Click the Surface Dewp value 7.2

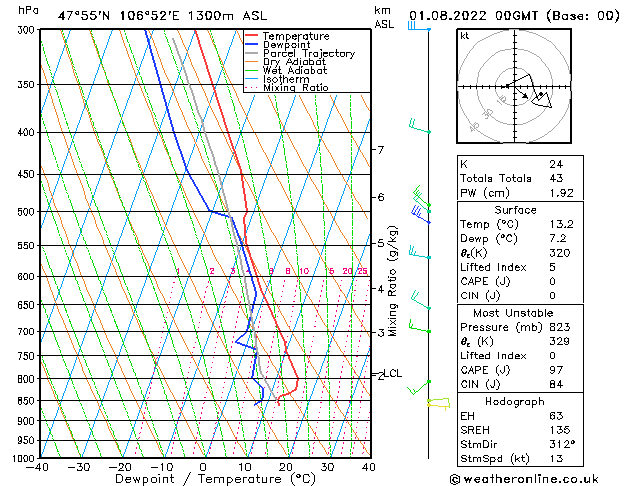[558, 239]
